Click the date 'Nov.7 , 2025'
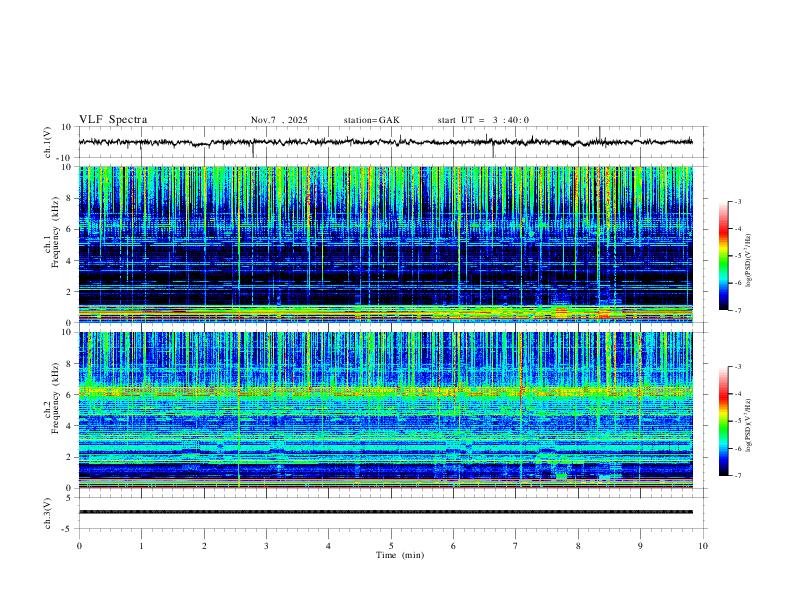Screen dimensions: 792x612 pyautogui.click(x=279, y=120)
